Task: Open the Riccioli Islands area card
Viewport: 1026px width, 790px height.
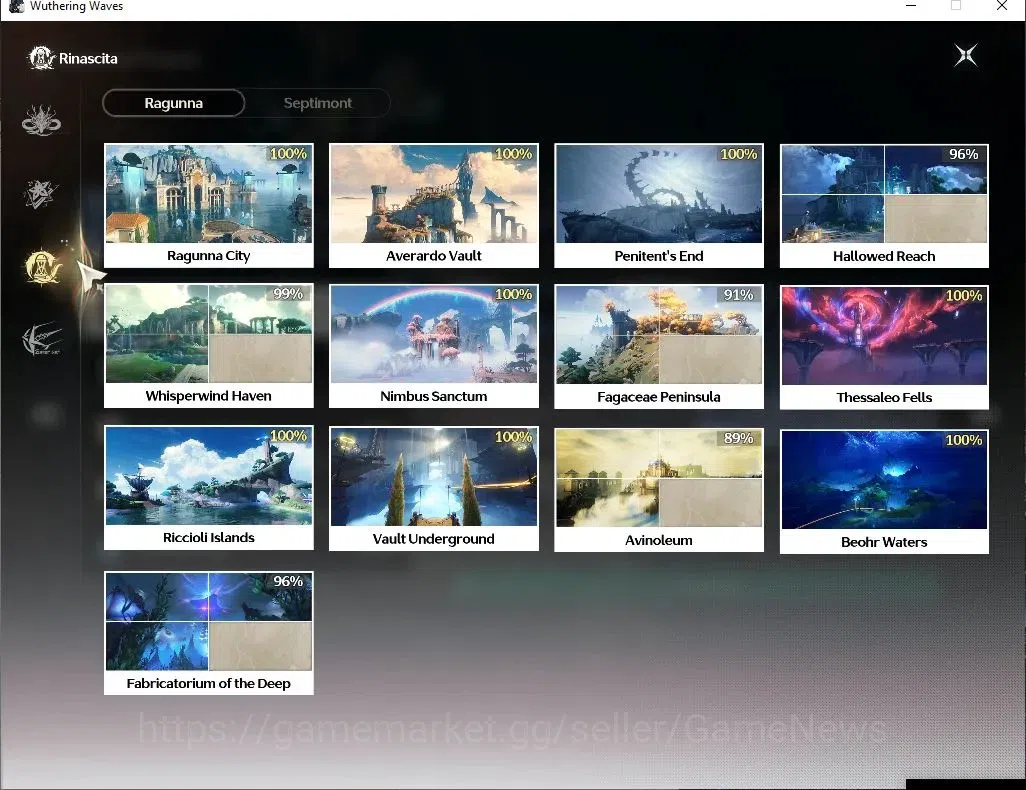Action: (209, 487)
